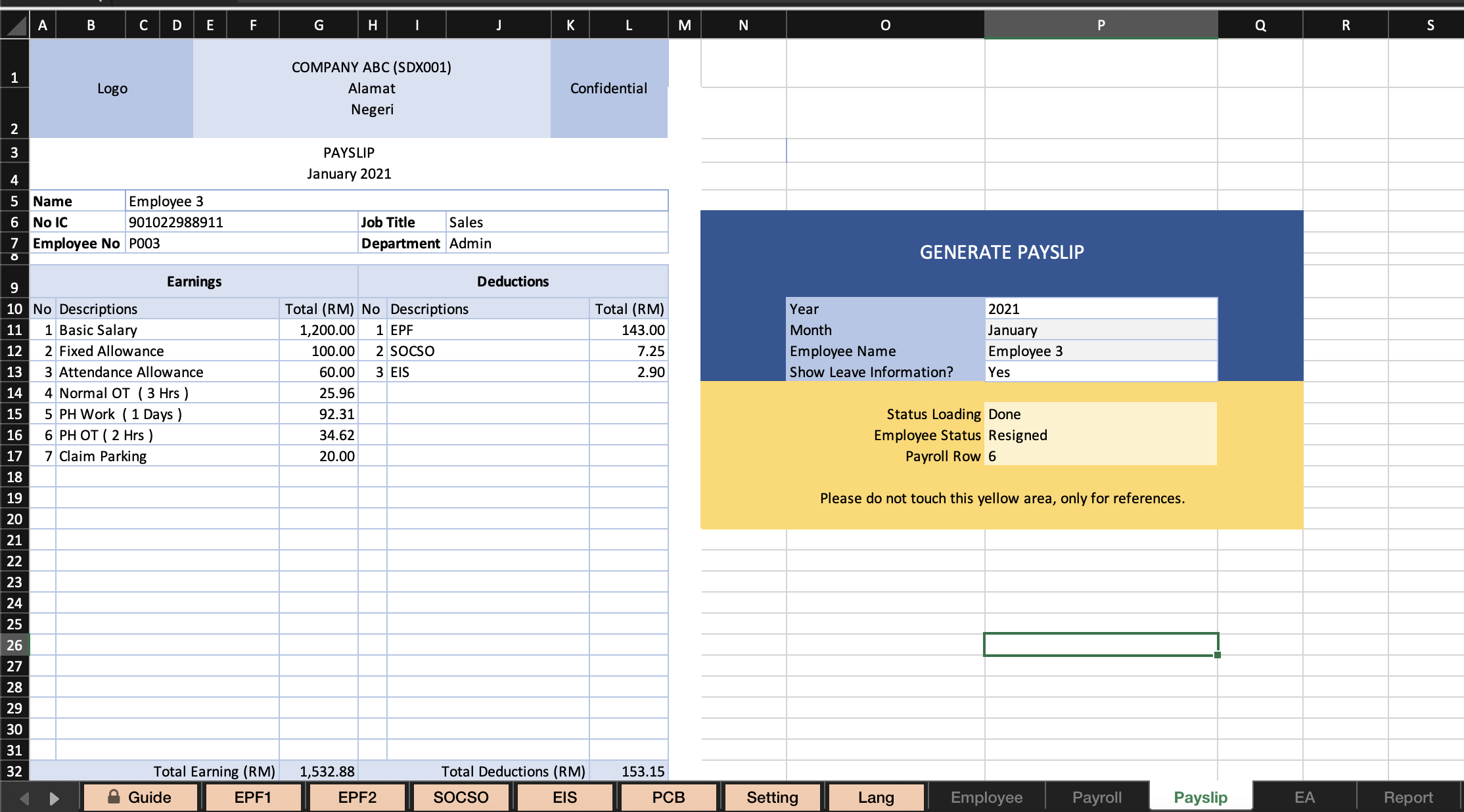Click the Basic Salary amount cell
This screenshot has width=1464, height=812.
click(319, 330)
